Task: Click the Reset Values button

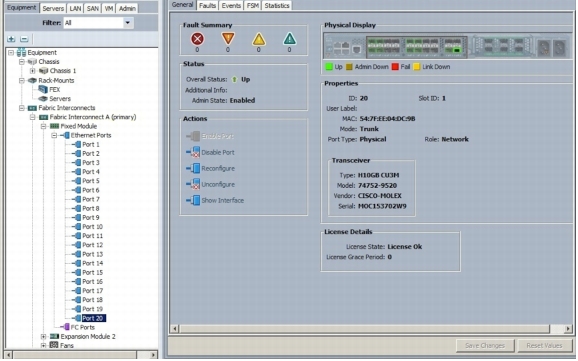Action: pyautogui.click(x=544, y=346)
